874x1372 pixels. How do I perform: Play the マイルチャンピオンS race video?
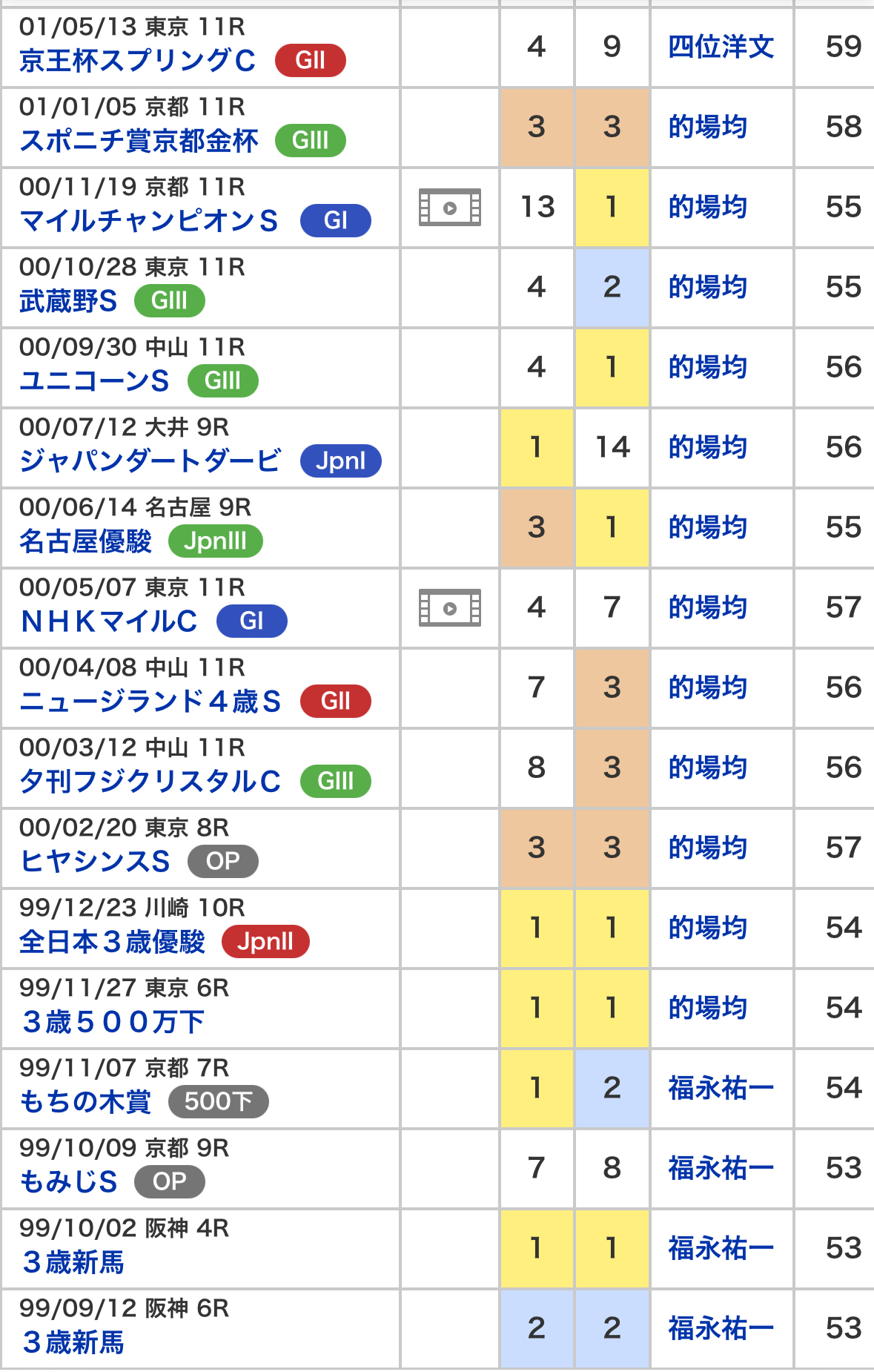tap(449, 208)
